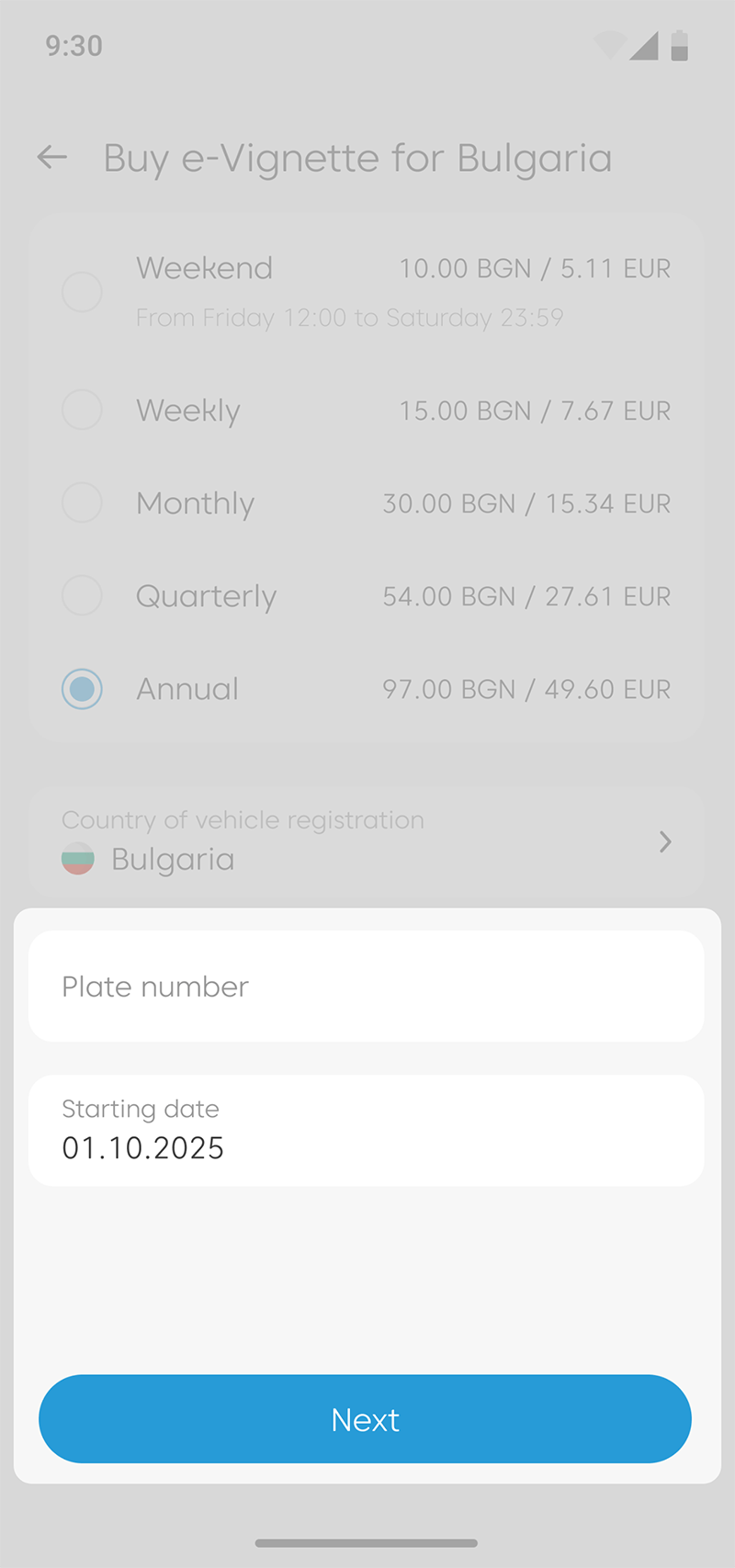Pick the Quarterly vignette radio button
Viewport: 735px width, 1568px height.
pos(82,596)
